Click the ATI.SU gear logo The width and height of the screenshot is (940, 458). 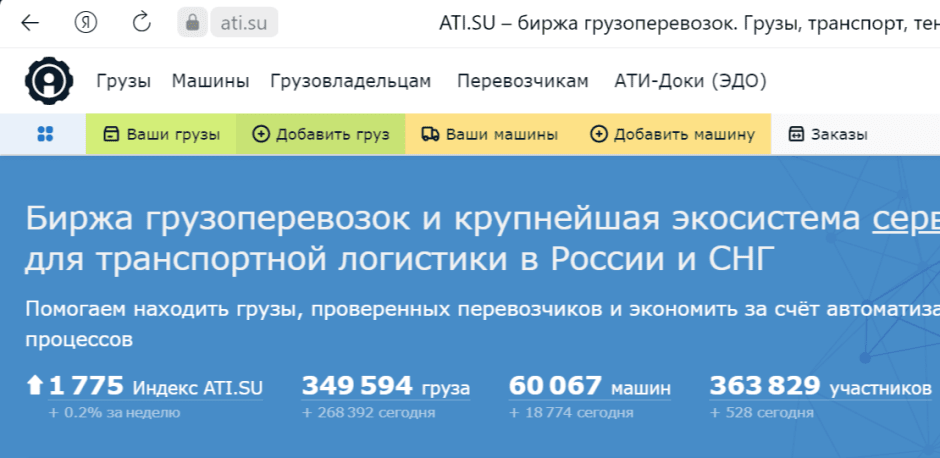[x=49, y=81]
